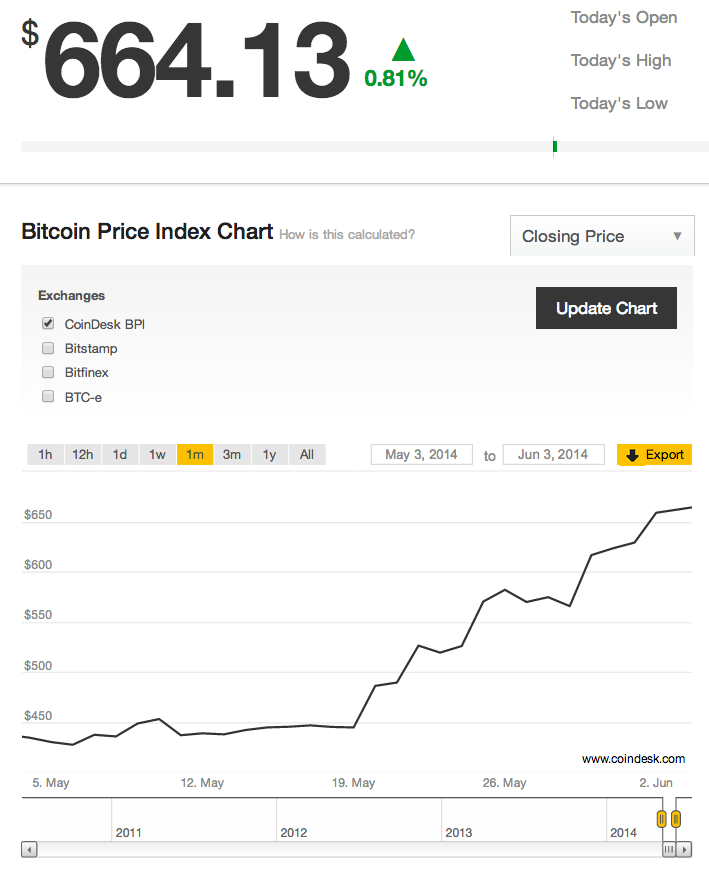Click the Jun 3, 2014 end date field
Viewport: 709px width, 869px height.
point(553,455)
